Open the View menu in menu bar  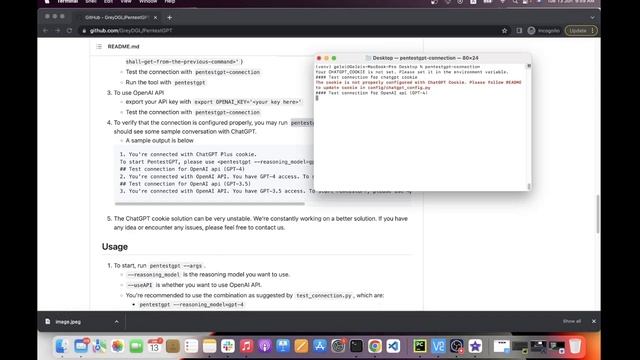pyautogui.click(x=126, y=2)
